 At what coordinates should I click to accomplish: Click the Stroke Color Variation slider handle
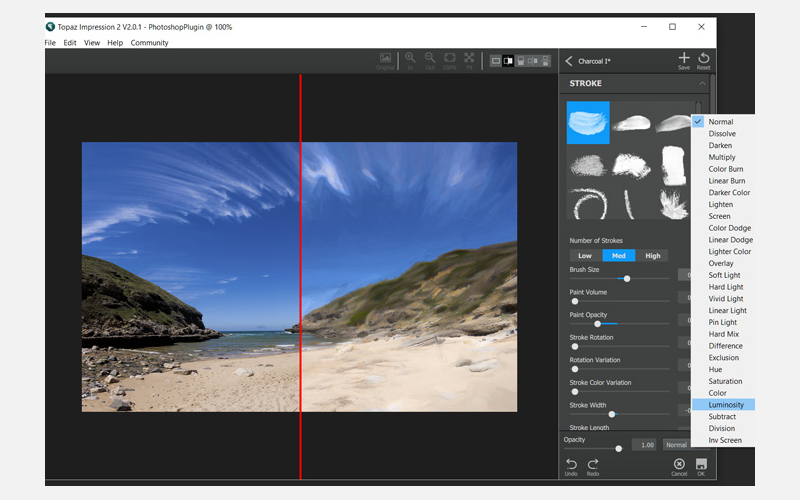[575, 392]
